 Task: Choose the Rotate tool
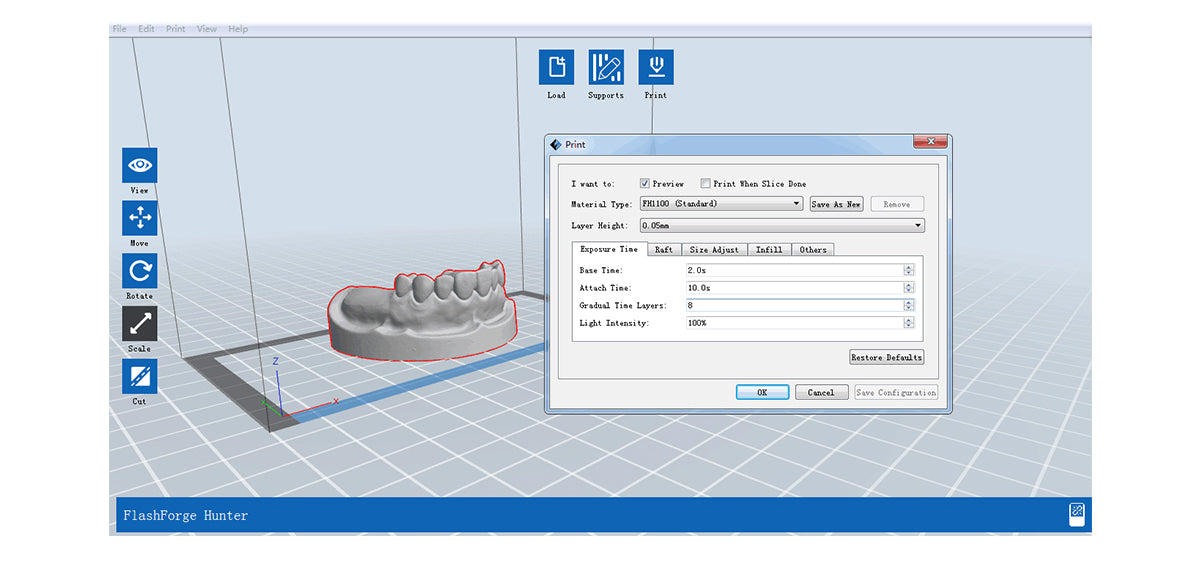click(x=139, y=271)
